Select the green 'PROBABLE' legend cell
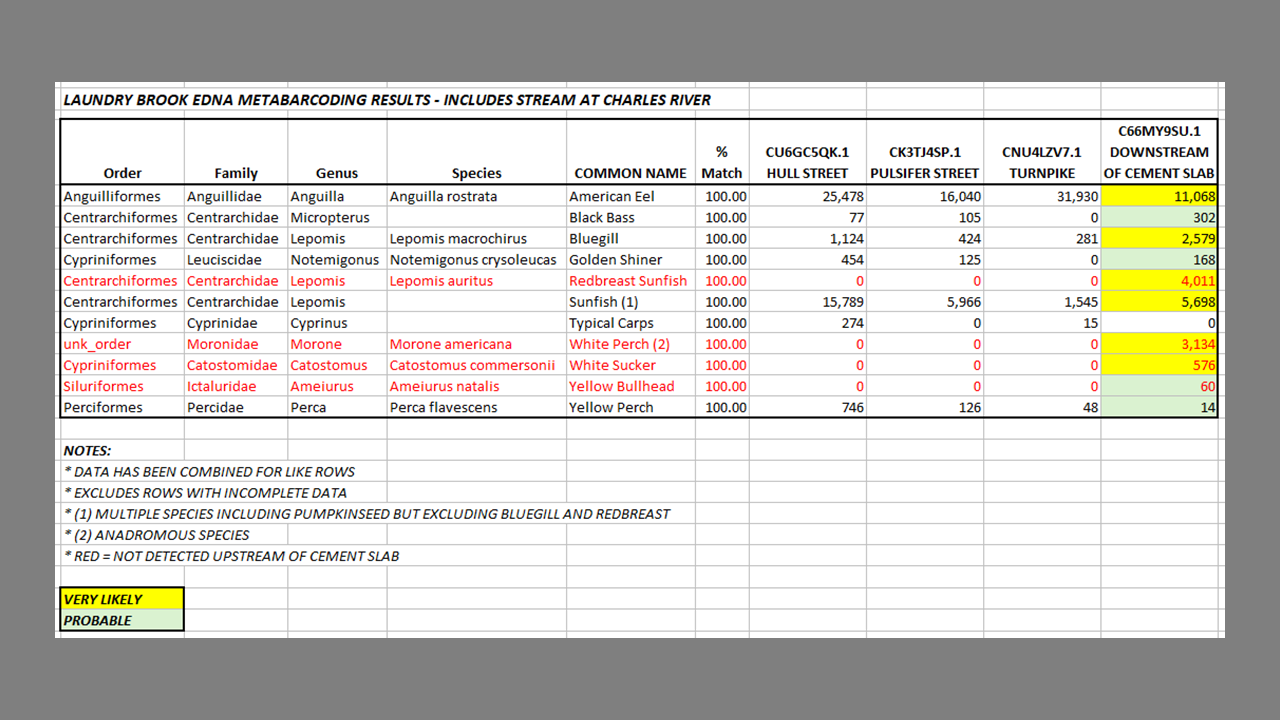1280x720 pixels. point(122,620)
